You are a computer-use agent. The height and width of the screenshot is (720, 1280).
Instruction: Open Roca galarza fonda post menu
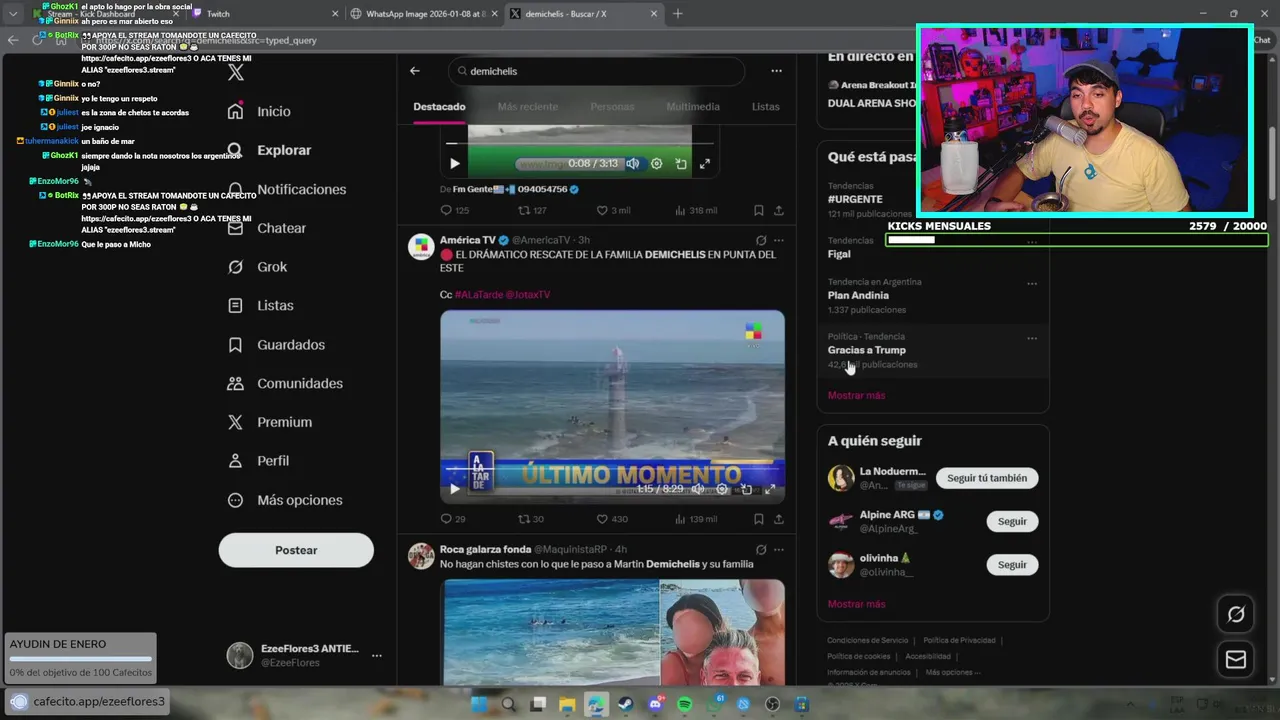tap(779, 549)
